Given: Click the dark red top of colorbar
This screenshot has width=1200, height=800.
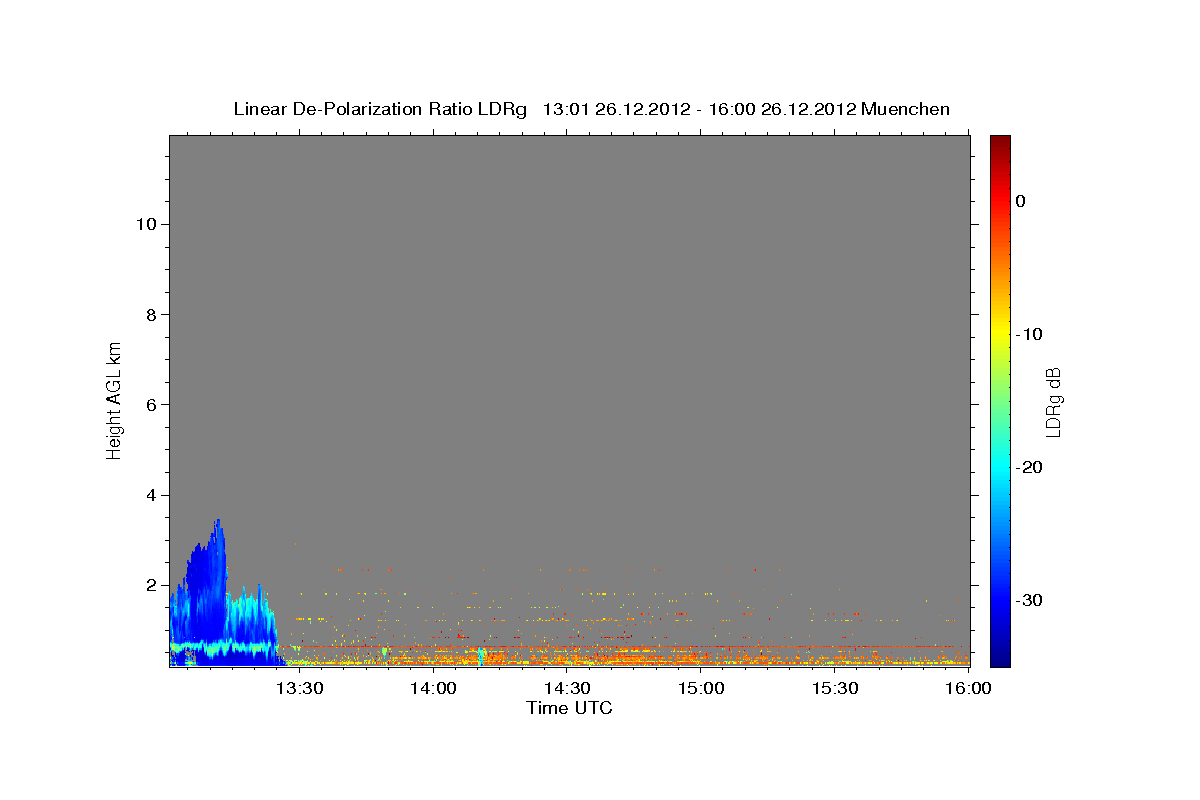Looking at the screenshot, I should coord(1000,143).
